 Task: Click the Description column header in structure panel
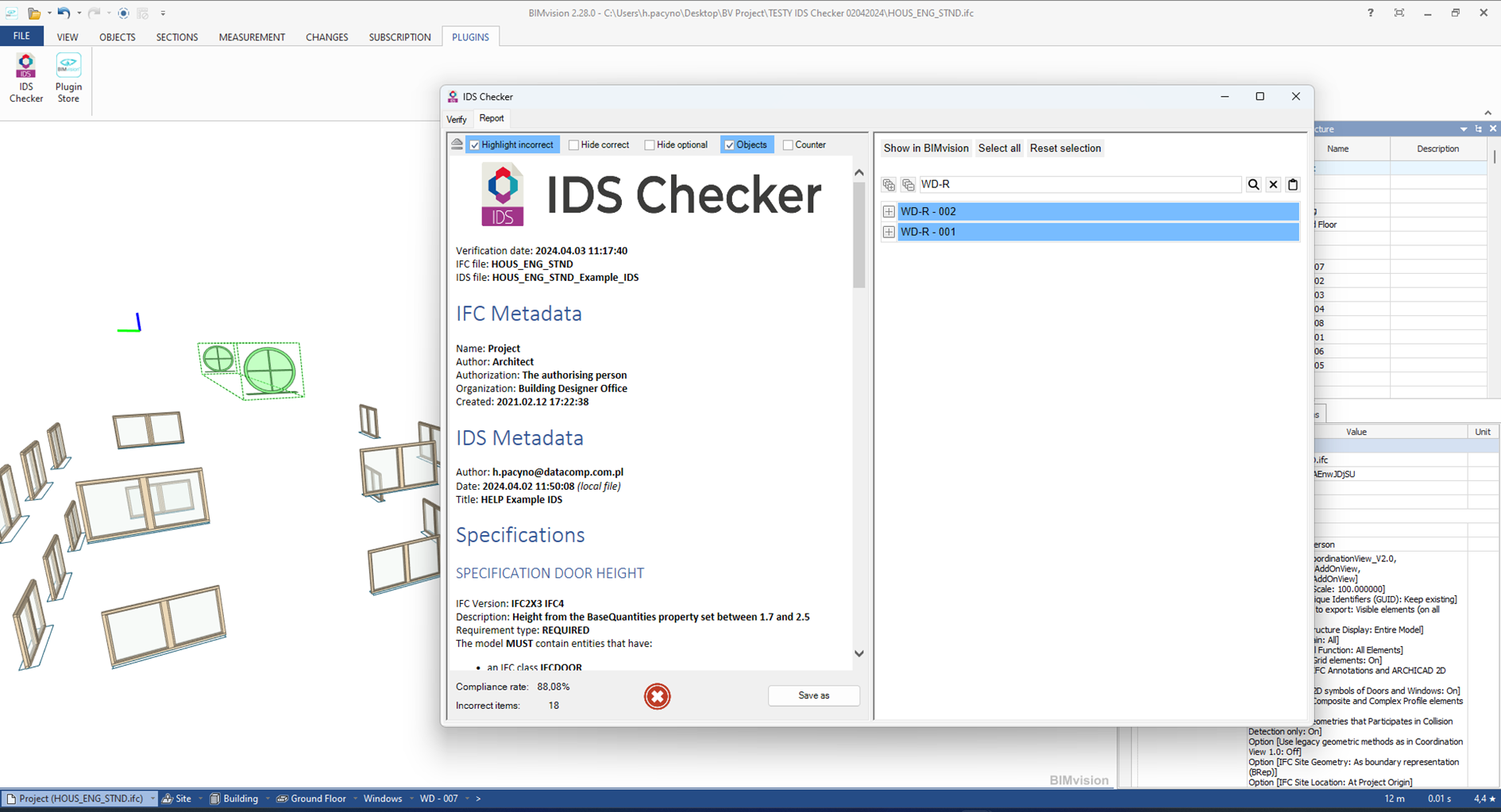click(x=1437, y=148)
